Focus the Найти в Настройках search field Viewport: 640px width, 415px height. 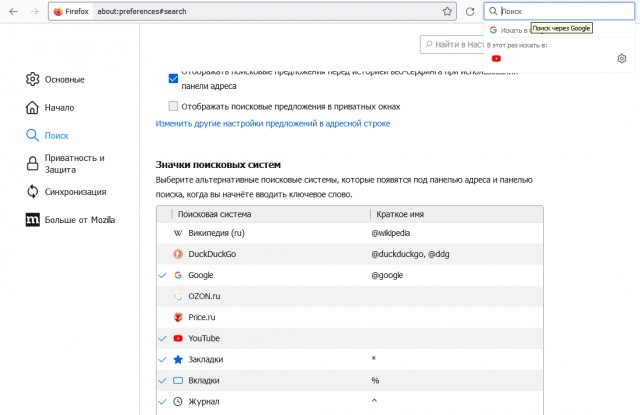pyautogui.click(x=452, y=44)
